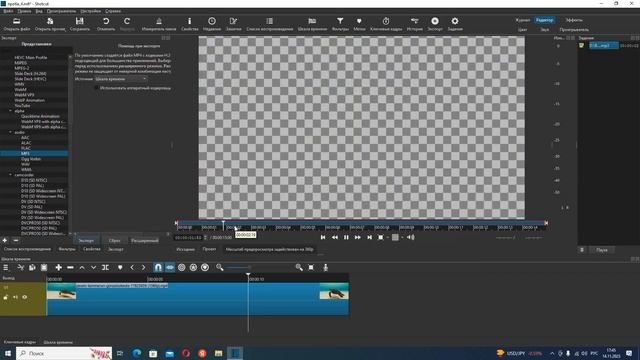Select the Редактор layout button
This screenshot has width=640, height=360.
click(544, 20)
